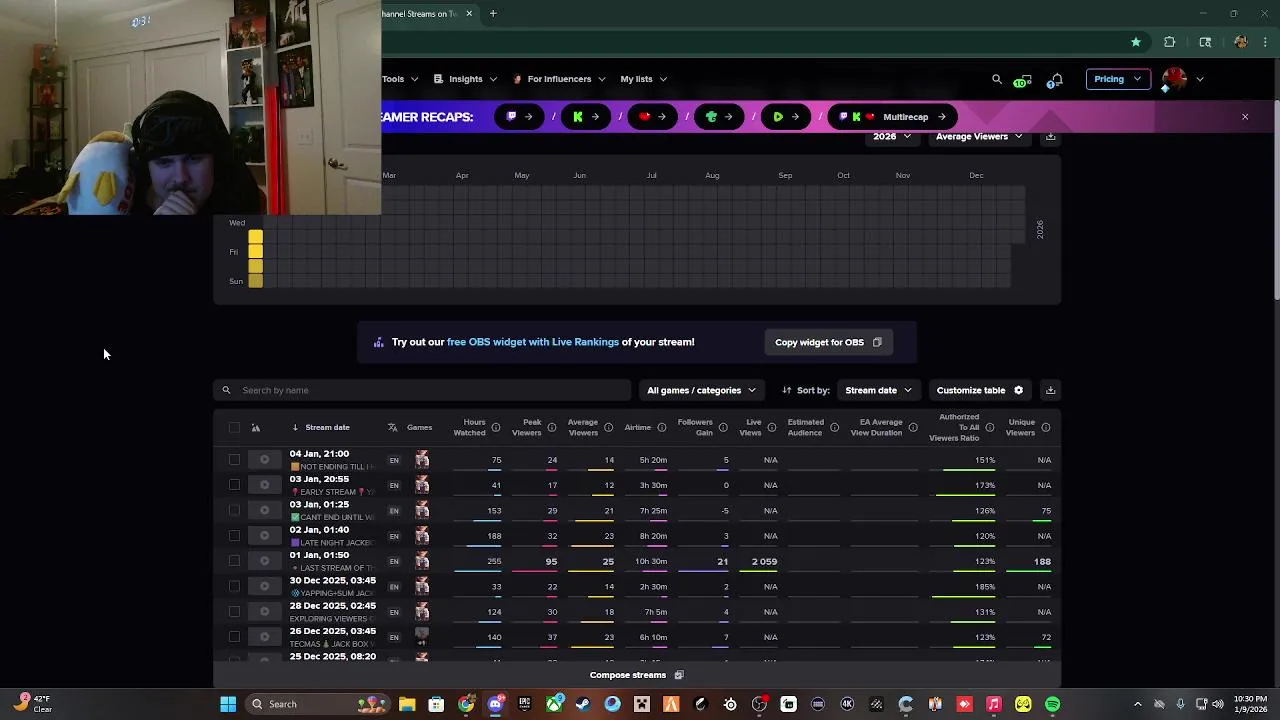The image size is (1280, 720).
Task: Open File Explorer from the taskbar
Action: [x=407, y=704]
